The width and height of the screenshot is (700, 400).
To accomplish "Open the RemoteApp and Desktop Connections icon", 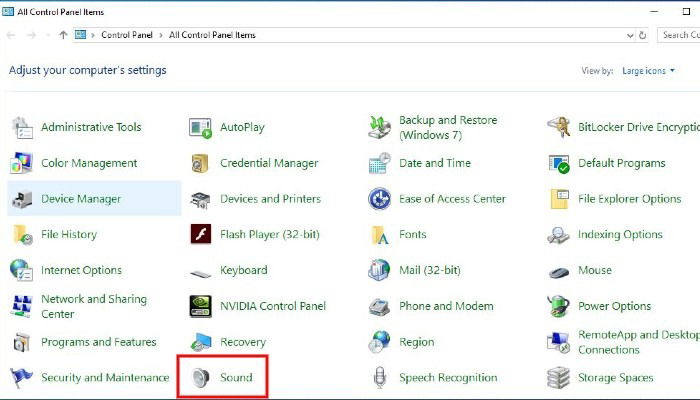I will (558, 342).
